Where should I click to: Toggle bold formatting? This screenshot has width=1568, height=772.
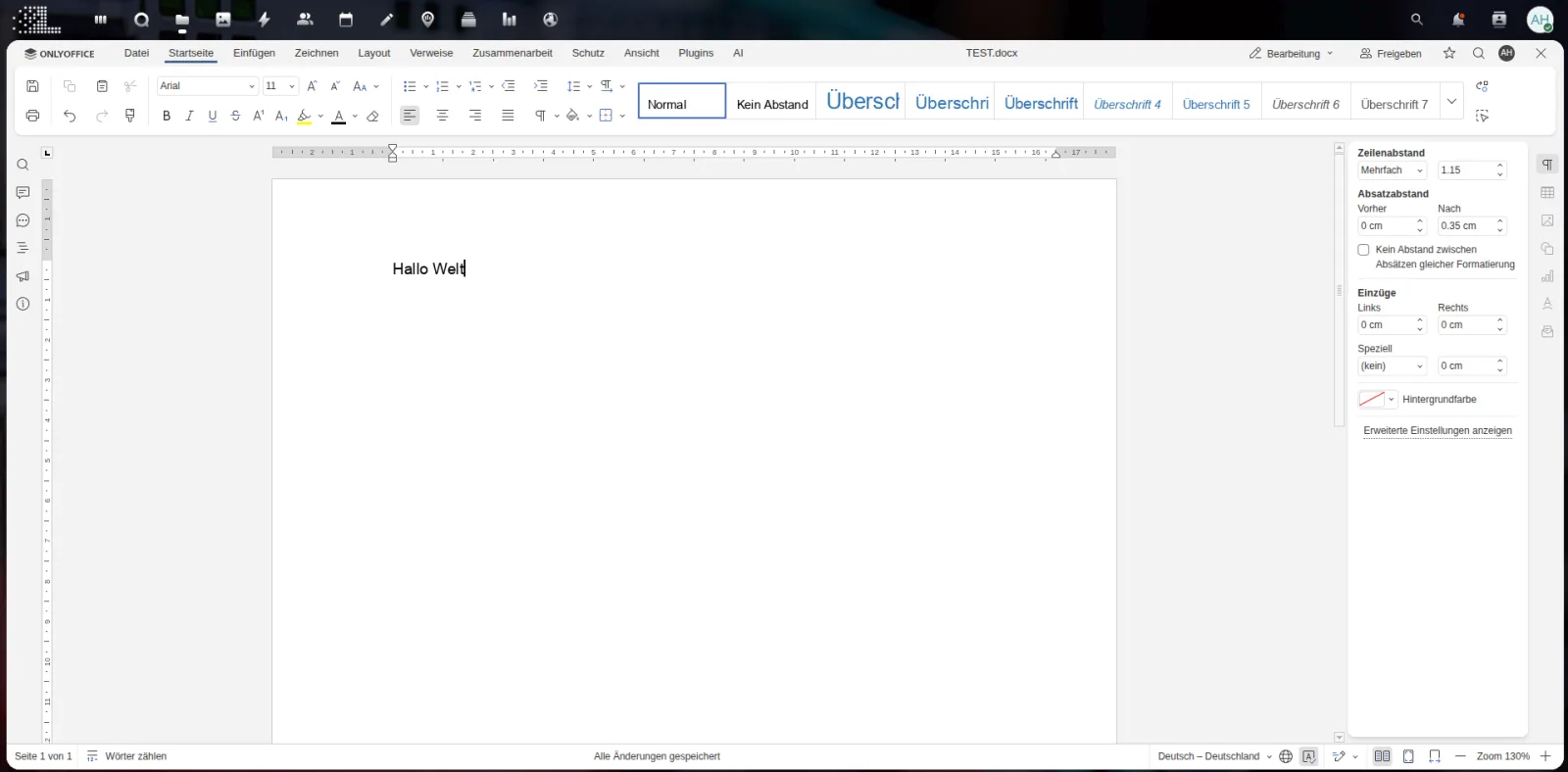[x=167, y=116]
